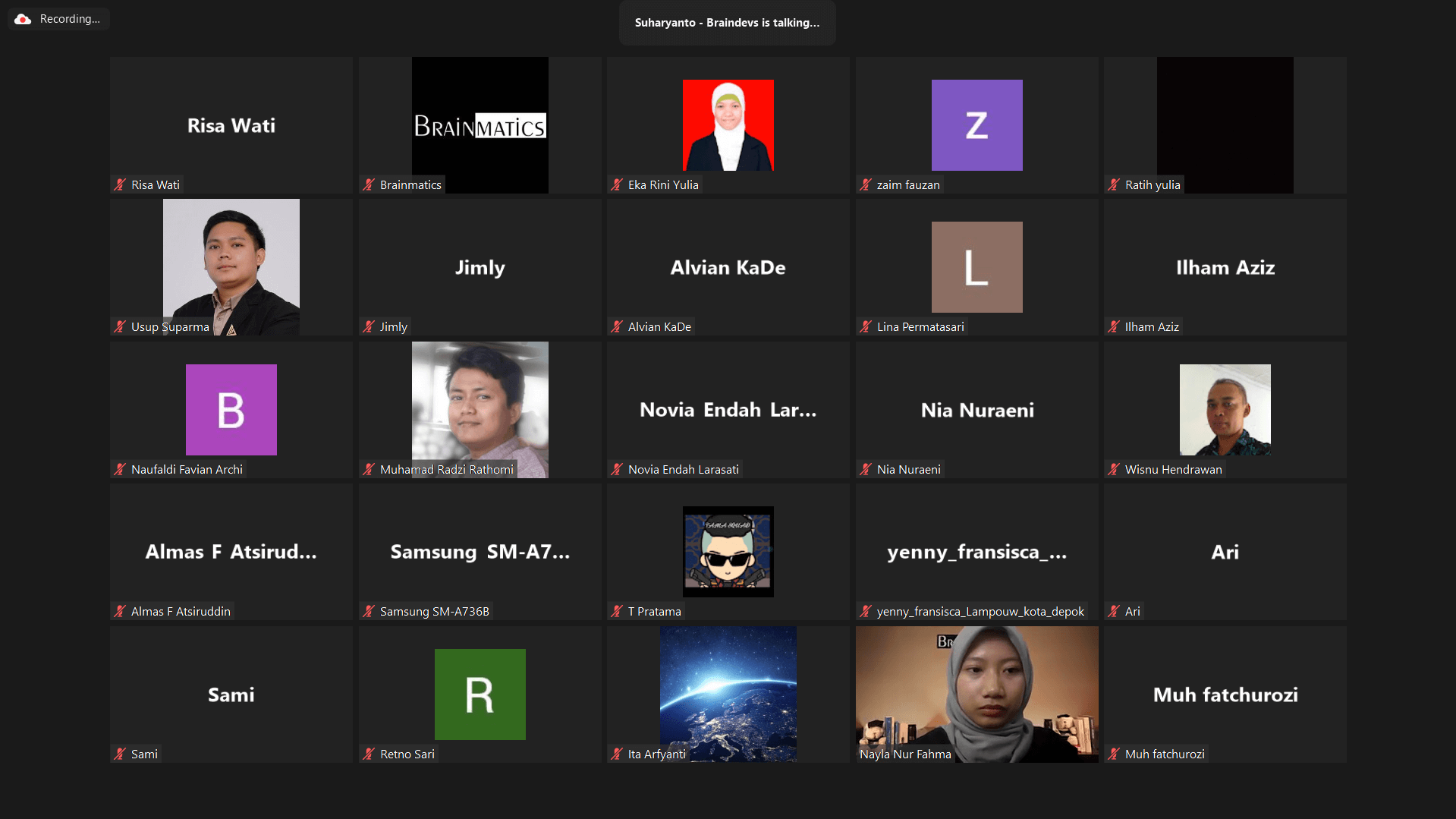1456x819 pixels.
Task: Click muted mic icon beside Muh fatchurozi
Action: [x=1114, y=754]
